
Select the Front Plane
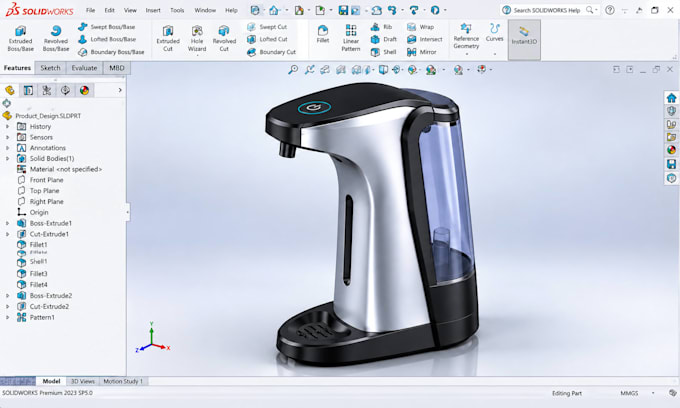point(40,180)
